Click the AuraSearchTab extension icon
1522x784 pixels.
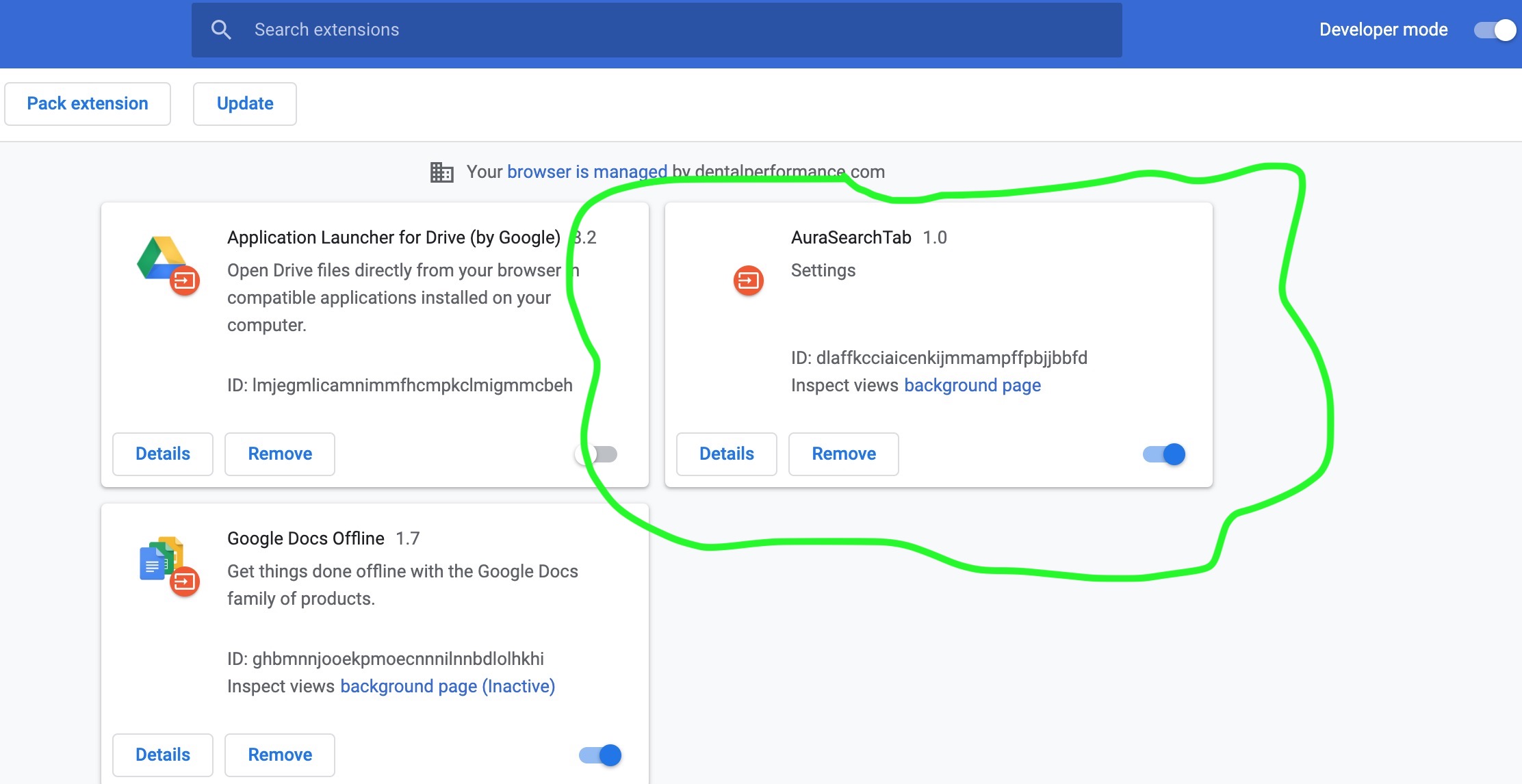coord(748,280)
